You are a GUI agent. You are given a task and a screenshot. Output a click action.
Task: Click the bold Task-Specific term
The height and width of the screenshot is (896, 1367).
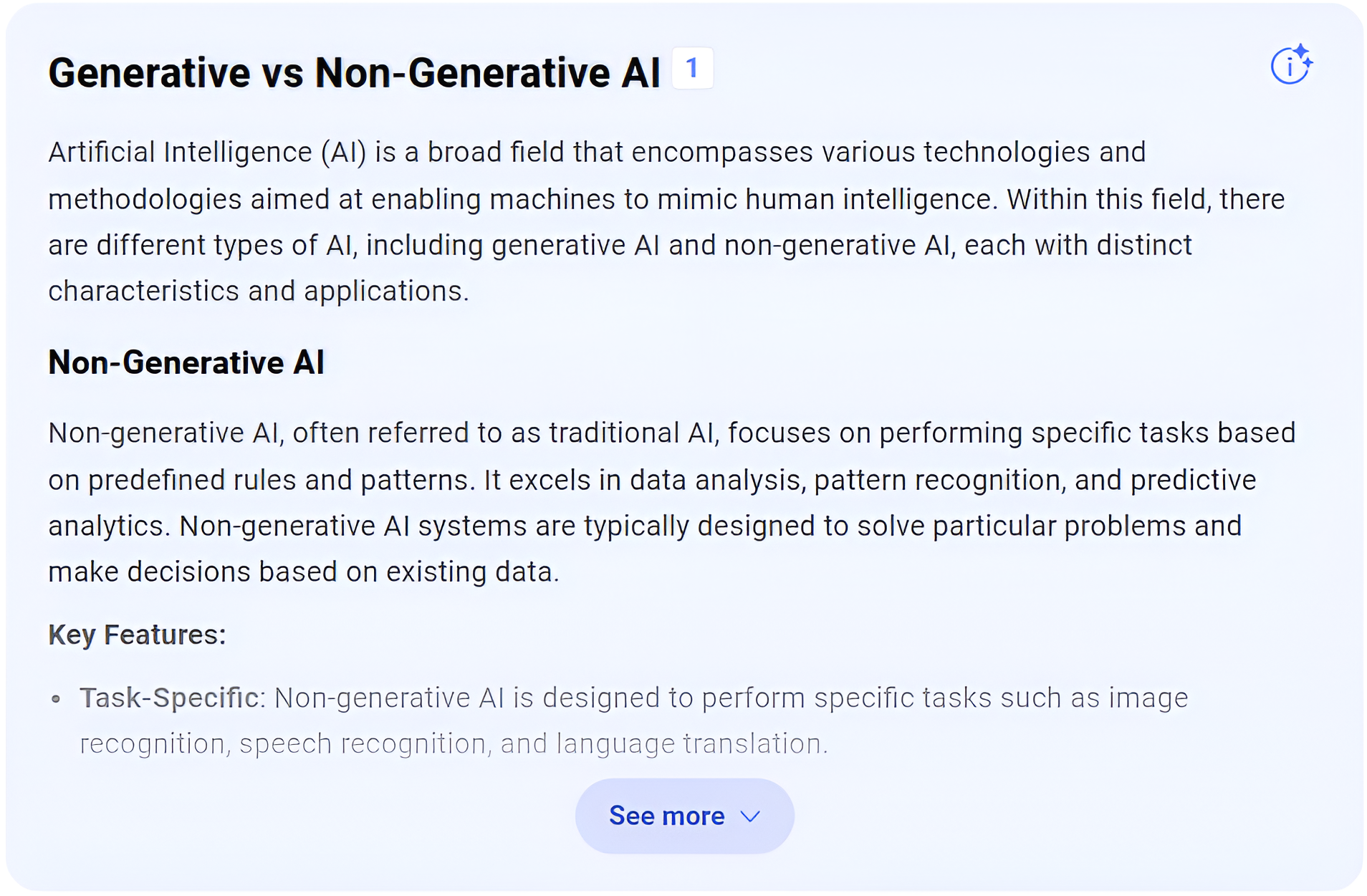(x=169, y=698)
